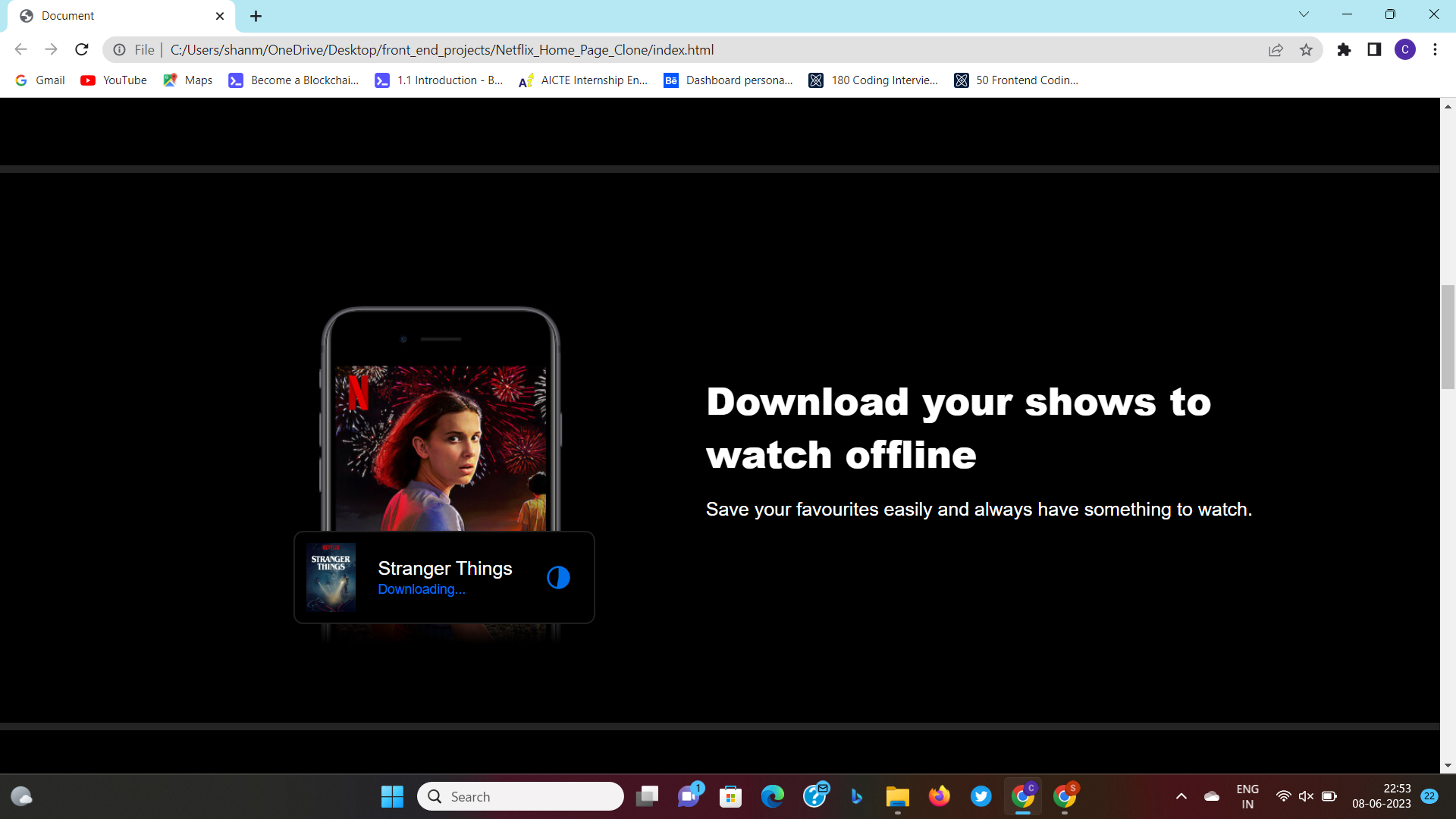Viewport: 1456px width, 819px height.
Task: Open the weather widget on taskbar
Action: click(x=21, y=796)
